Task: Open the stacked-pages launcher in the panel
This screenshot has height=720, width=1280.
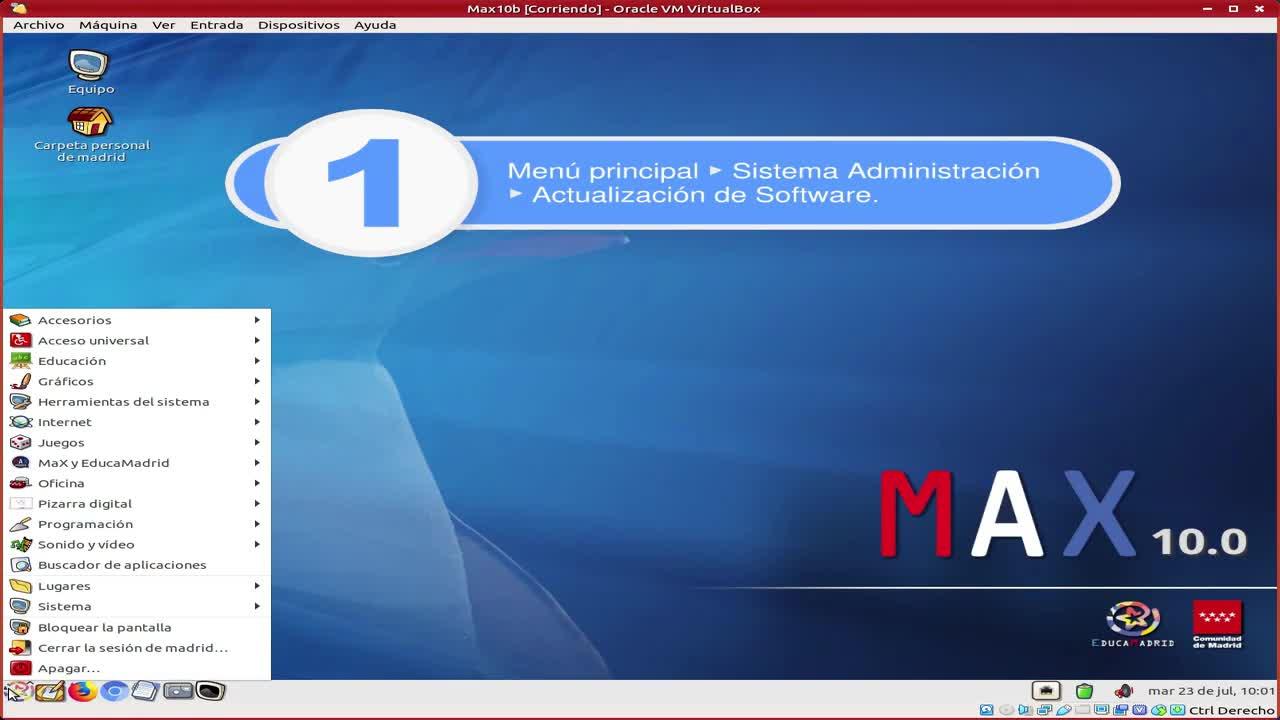Action: point(146,691)
